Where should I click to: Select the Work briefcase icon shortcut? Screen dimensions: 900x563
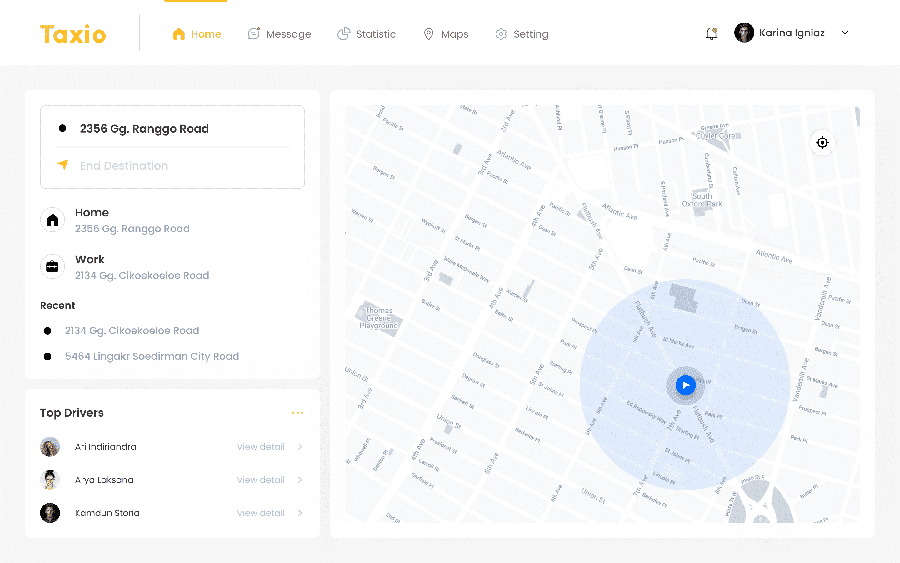tap(52, 267)
